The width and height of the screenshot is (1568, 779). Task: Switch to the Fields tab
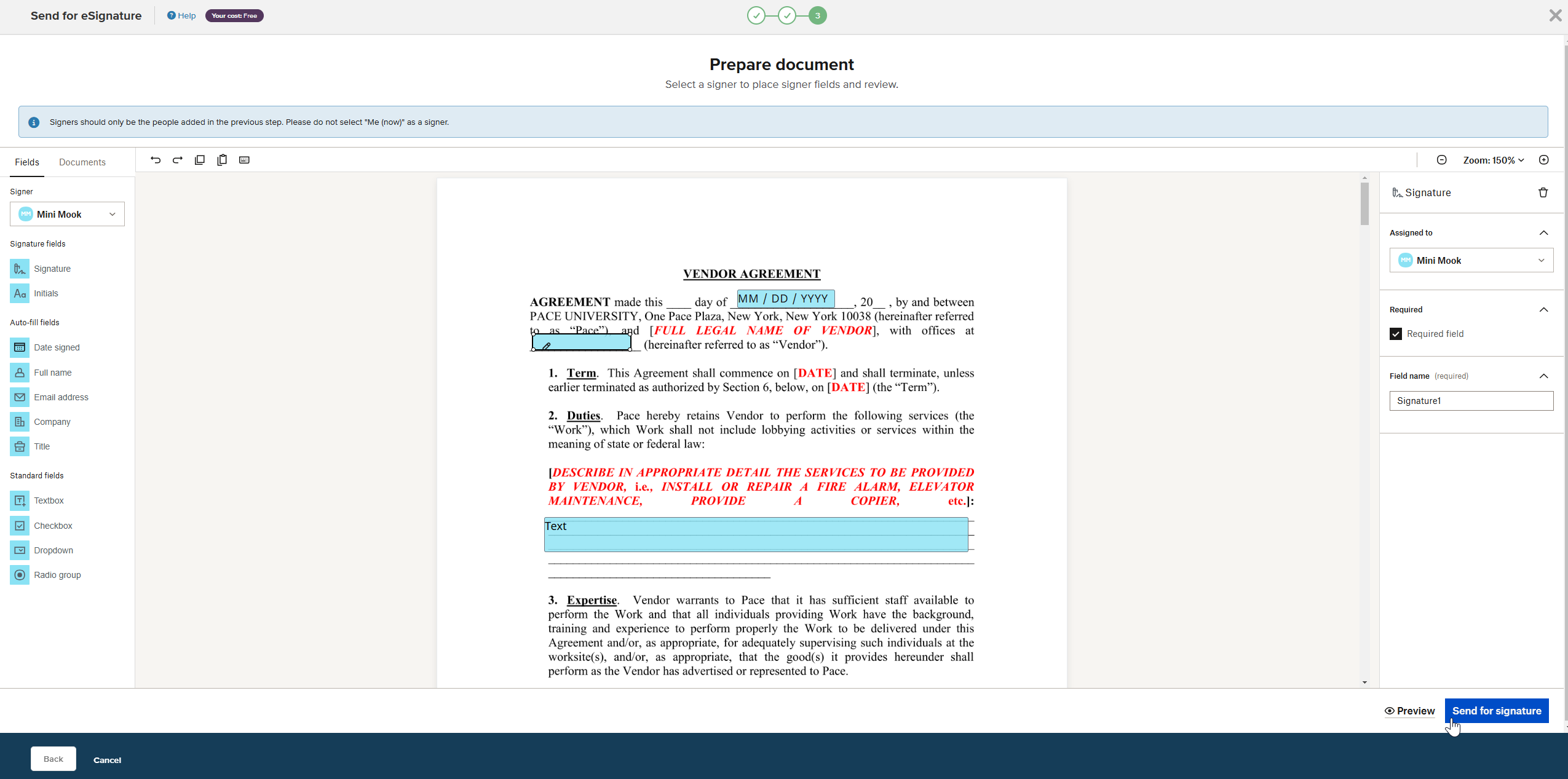pyautogui.click(x=27, y=162)
